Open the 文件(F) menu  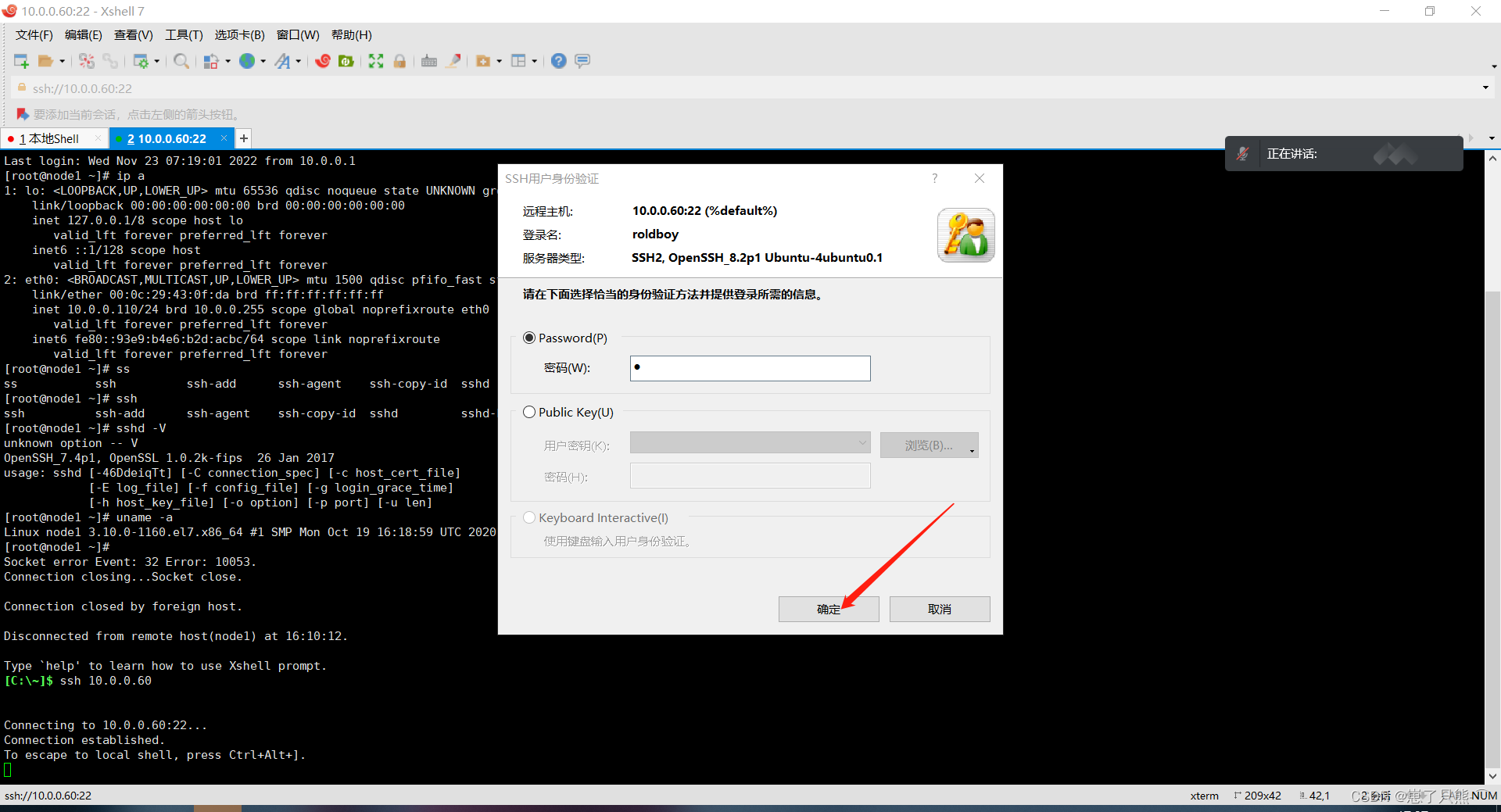click(x=34, y=35)
